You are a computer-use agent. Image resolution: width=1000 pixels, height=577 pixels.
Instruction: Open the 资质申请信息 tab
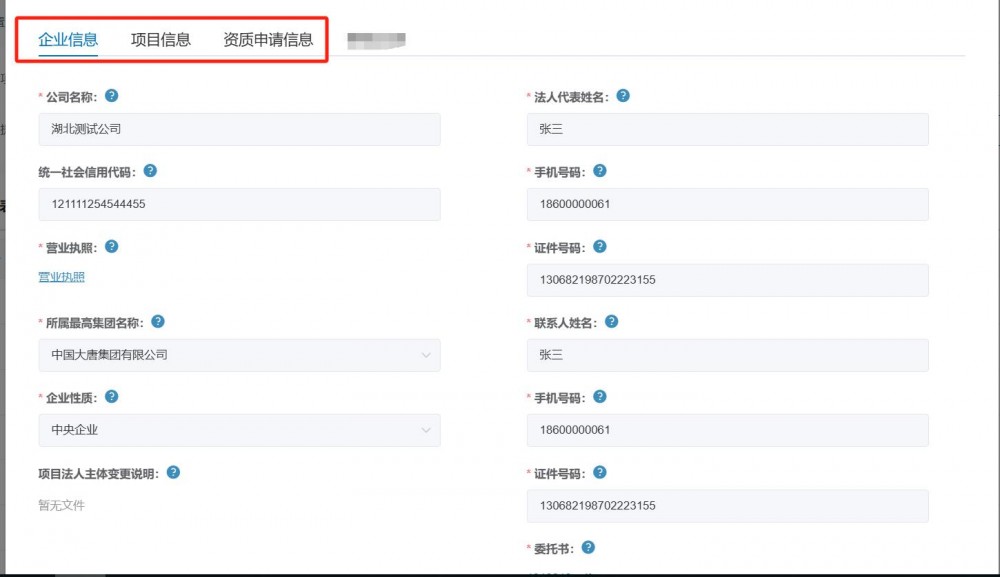point(268,40)
